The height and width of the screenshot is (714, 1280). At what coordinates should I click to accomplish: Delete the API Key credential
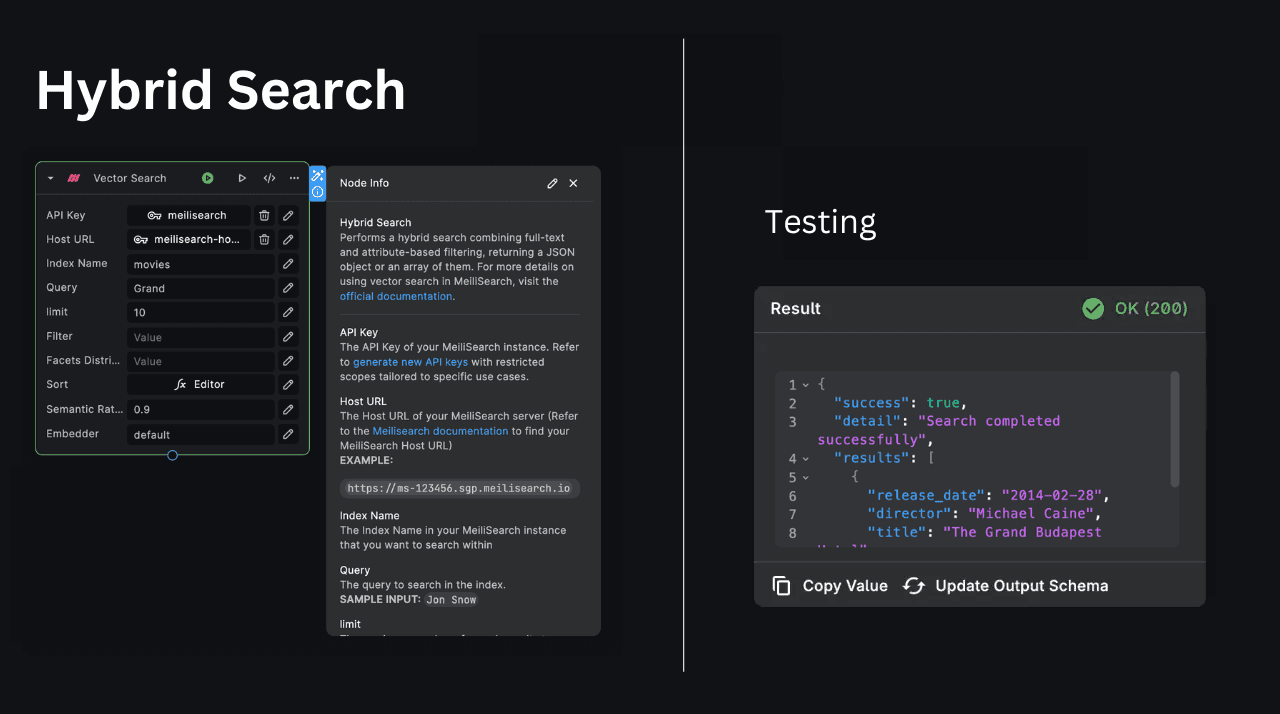(264, 215)
